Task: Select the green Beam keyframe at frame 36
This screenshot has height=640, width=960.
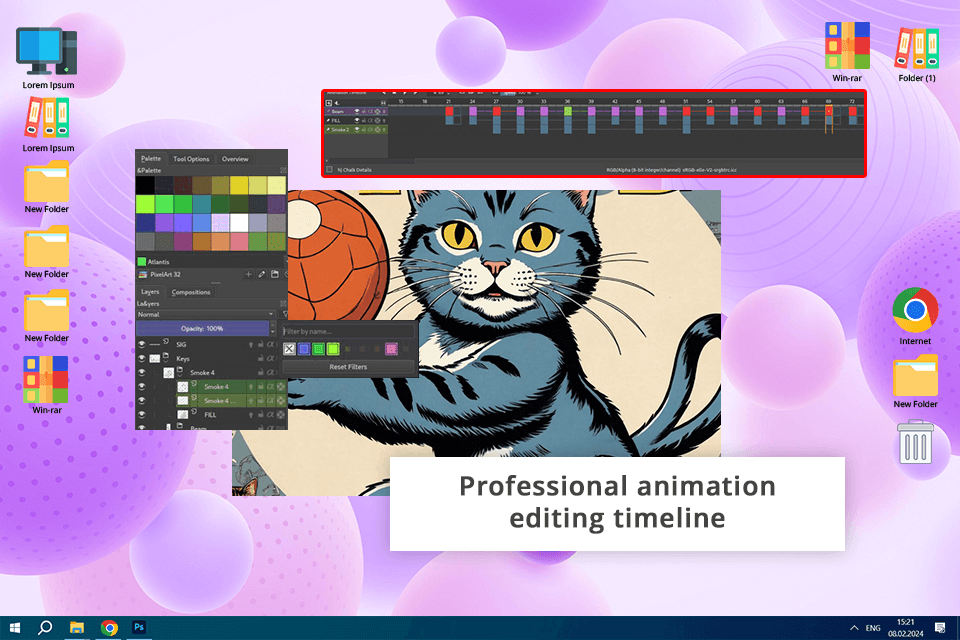Action: pos(568,111)
